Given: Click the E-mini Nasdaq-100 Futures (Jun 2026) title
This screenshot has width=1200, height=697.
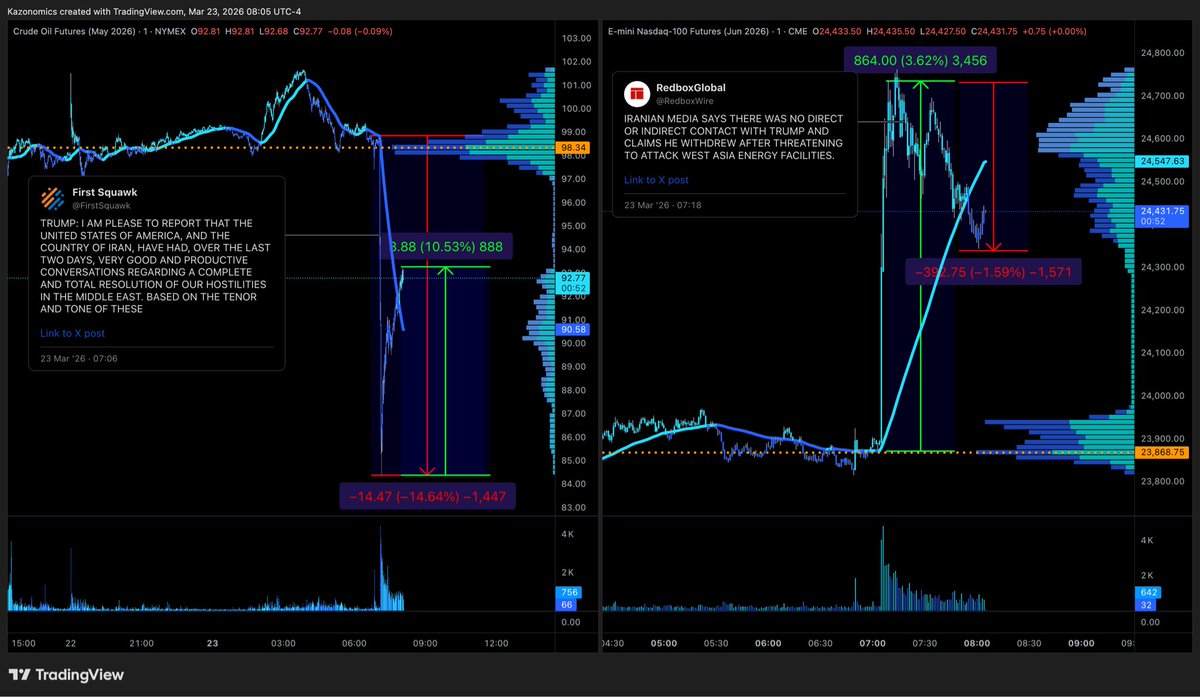Looking at the screenshot, I should pyautogui.click(x=690, y=32).
